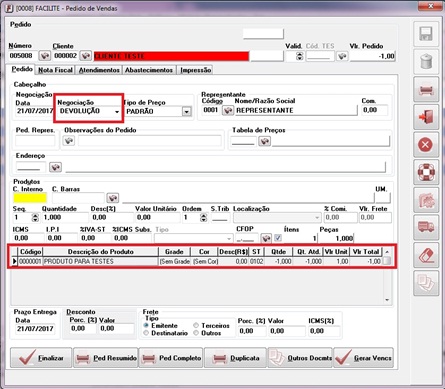Image resolution: width=445 pixels, height=389 pixels.
Task: Open Observações do Pedido lookup icon
Action: 69,141
